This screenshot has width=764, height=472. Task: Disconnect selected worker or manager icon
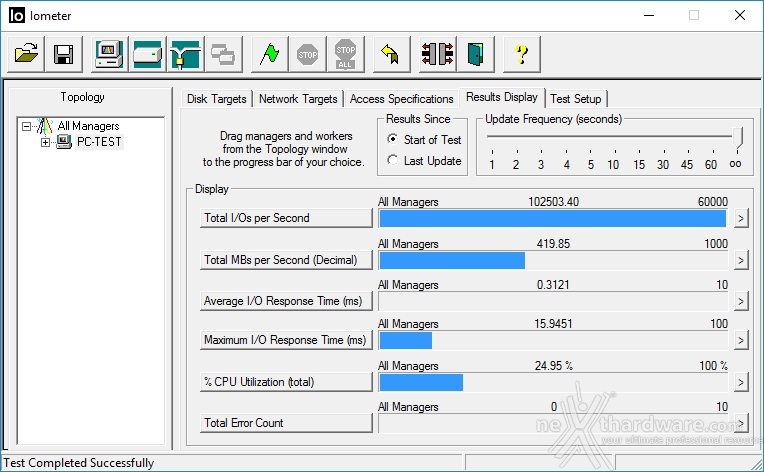[438, 54]
